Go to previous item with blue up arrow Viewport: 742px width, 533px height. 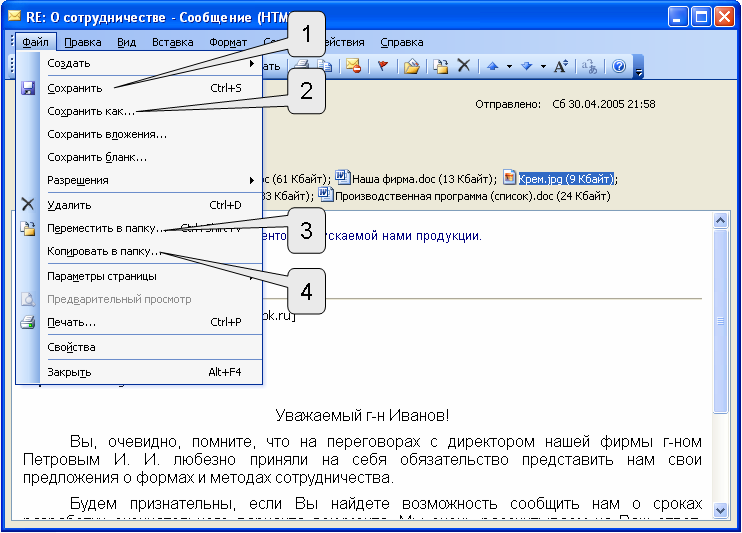[x=493, y=66]
